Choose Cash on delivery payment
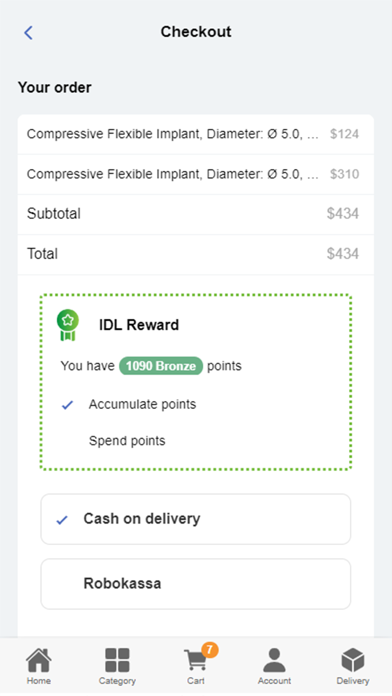Image resolution: width=392 pixels, height=696 pixels. [196, 519]
